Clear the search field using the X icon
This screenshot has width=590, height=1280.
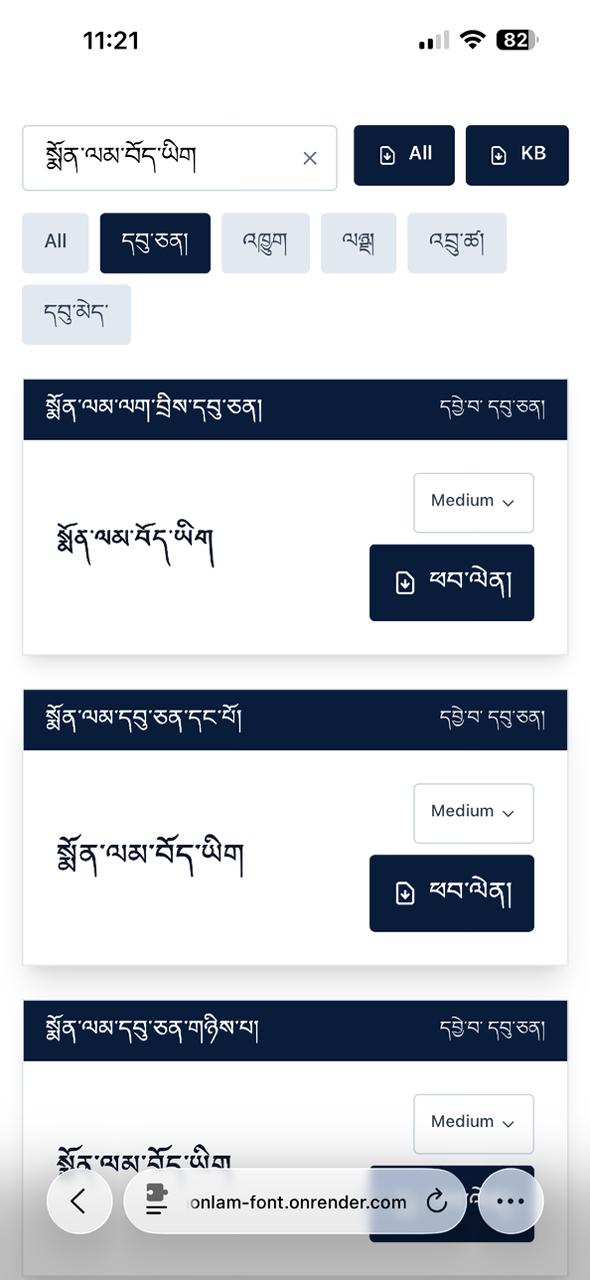(309, 158)
